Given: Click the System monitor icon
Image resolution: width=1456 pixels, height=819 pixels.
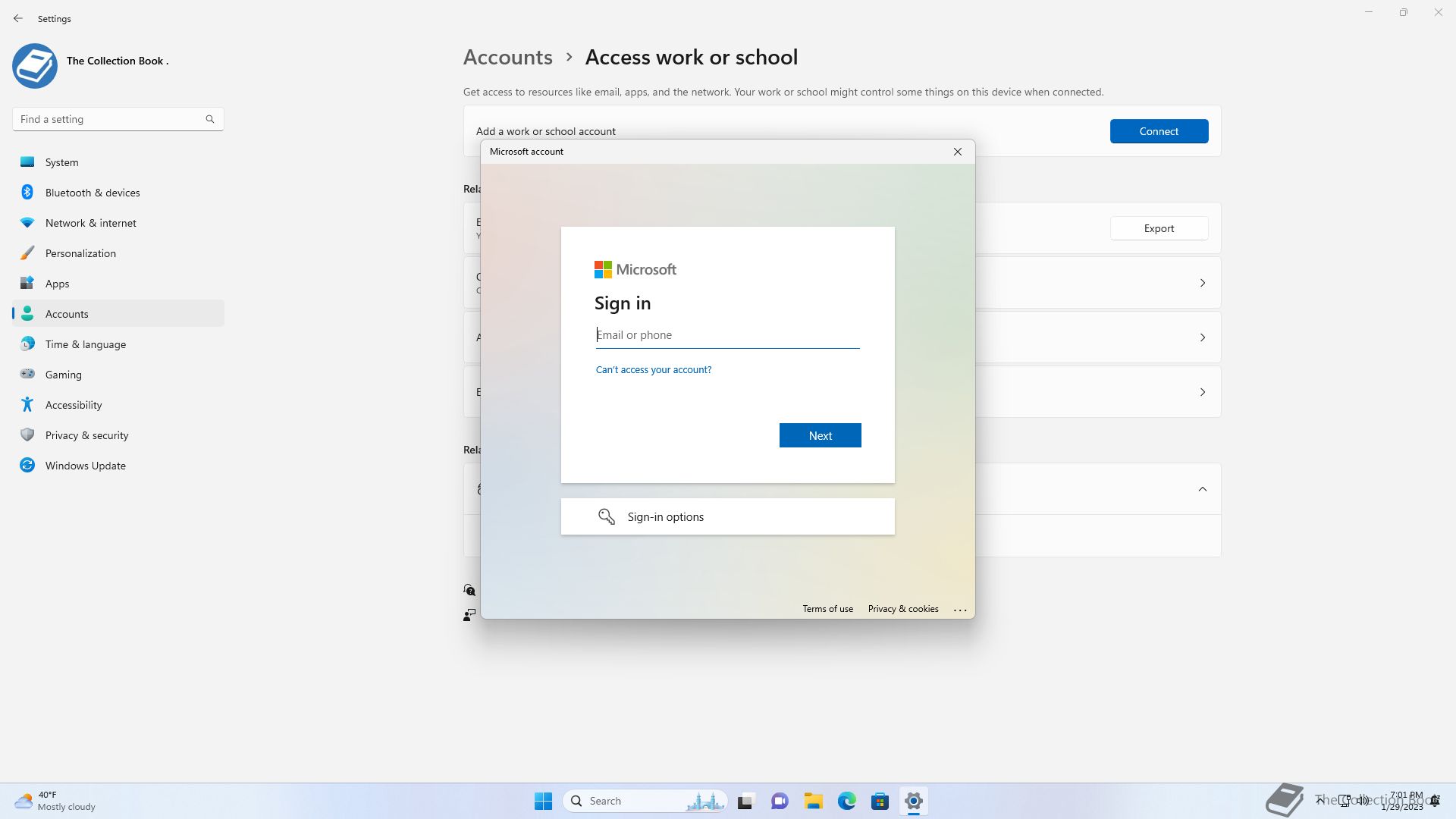Looking at the screenshot, I should [x=27, y=162].
